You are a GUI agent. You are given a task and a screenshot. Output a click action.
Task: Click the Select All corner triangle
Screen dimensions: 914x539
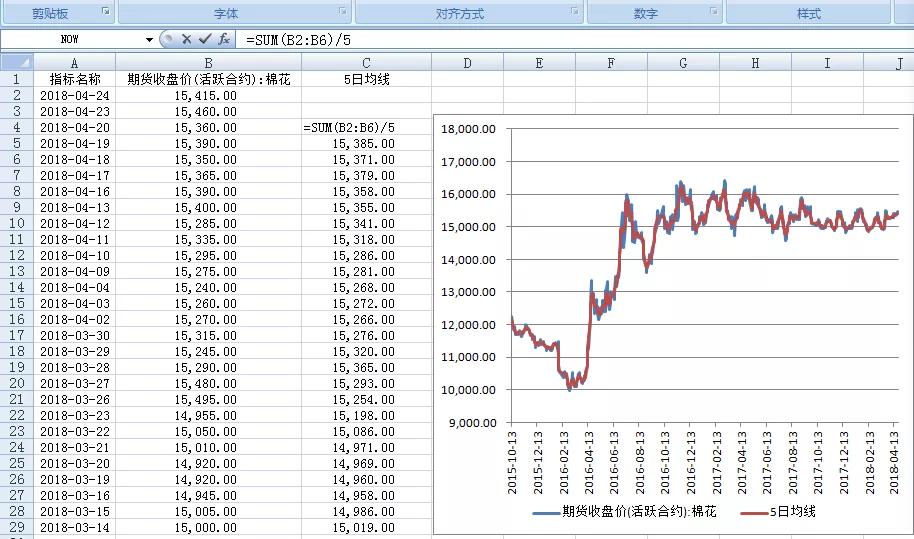coord(17,62)
